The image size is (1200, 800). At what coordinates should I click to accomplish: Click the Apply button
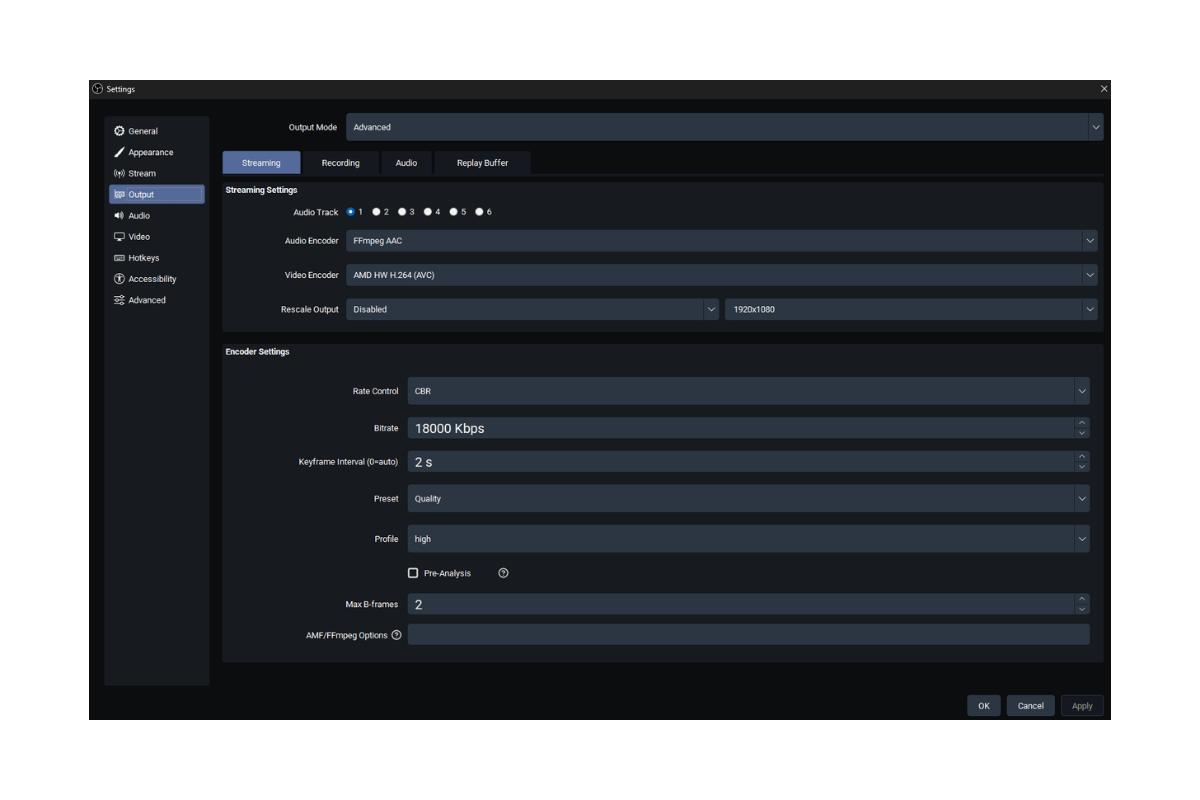pyautogui.click(x=1083, y=706)
